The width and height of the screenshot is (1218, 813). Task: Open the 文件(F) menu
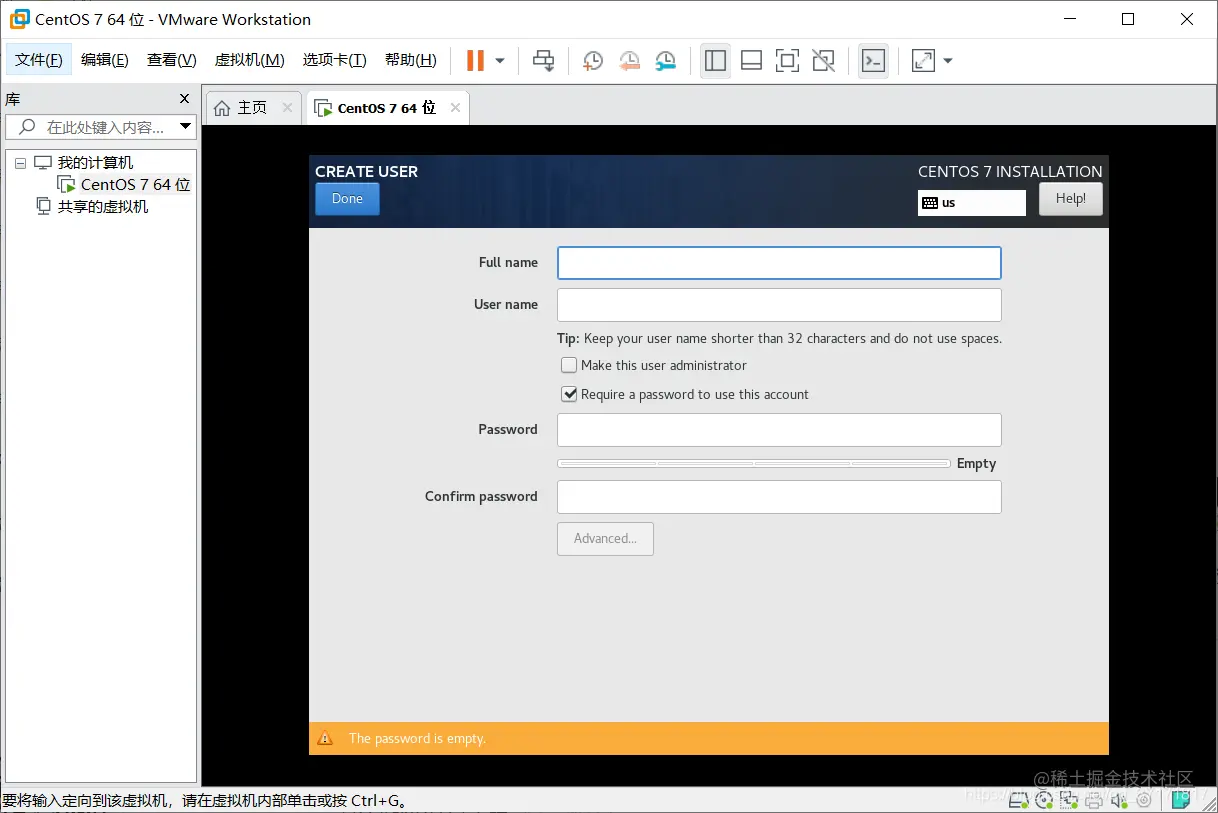tap(39, 60)
